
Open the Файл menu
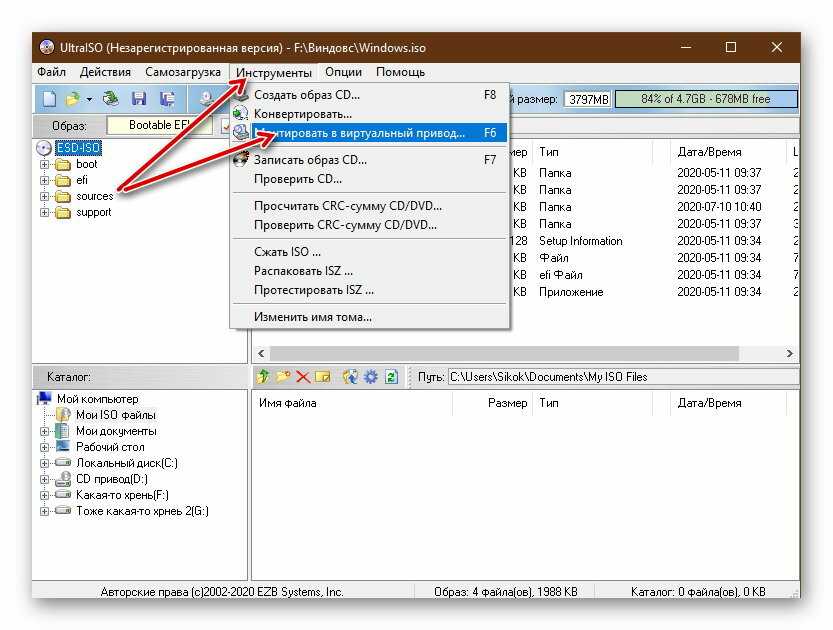pyautogui.click(x=52, y=72)
